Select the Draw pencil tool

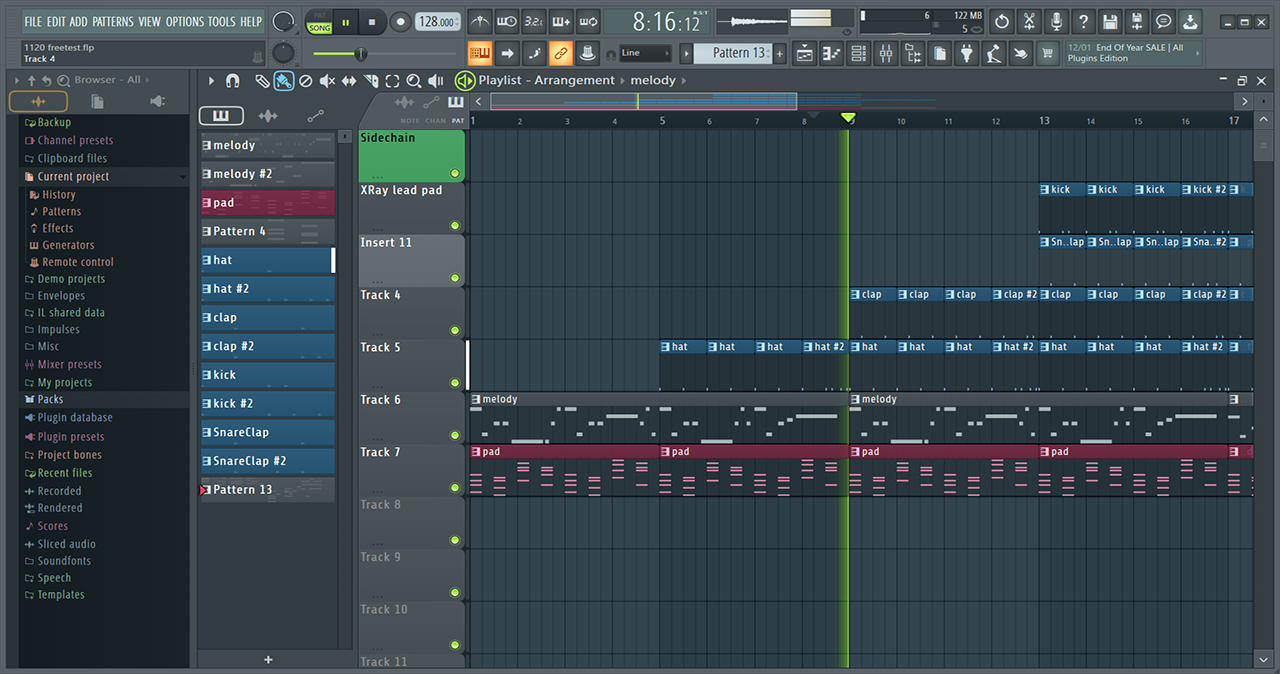pyautogui.click(x=262, y=81)
